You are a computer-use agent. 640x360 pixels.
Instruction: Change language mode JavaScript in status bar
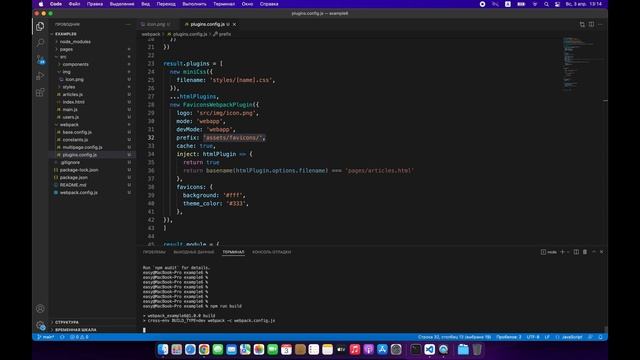click(x=571, y=337)
